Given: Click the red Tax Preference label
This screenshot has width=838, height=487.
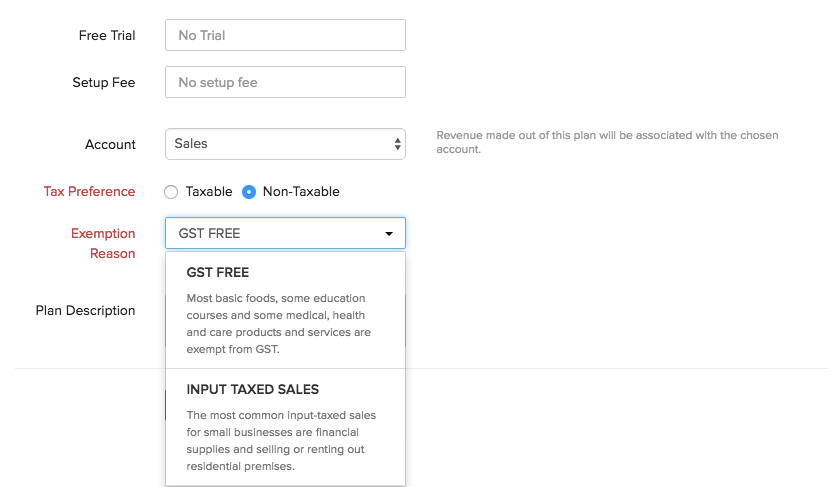Looking at the screenshot, I should pos(89,191).
